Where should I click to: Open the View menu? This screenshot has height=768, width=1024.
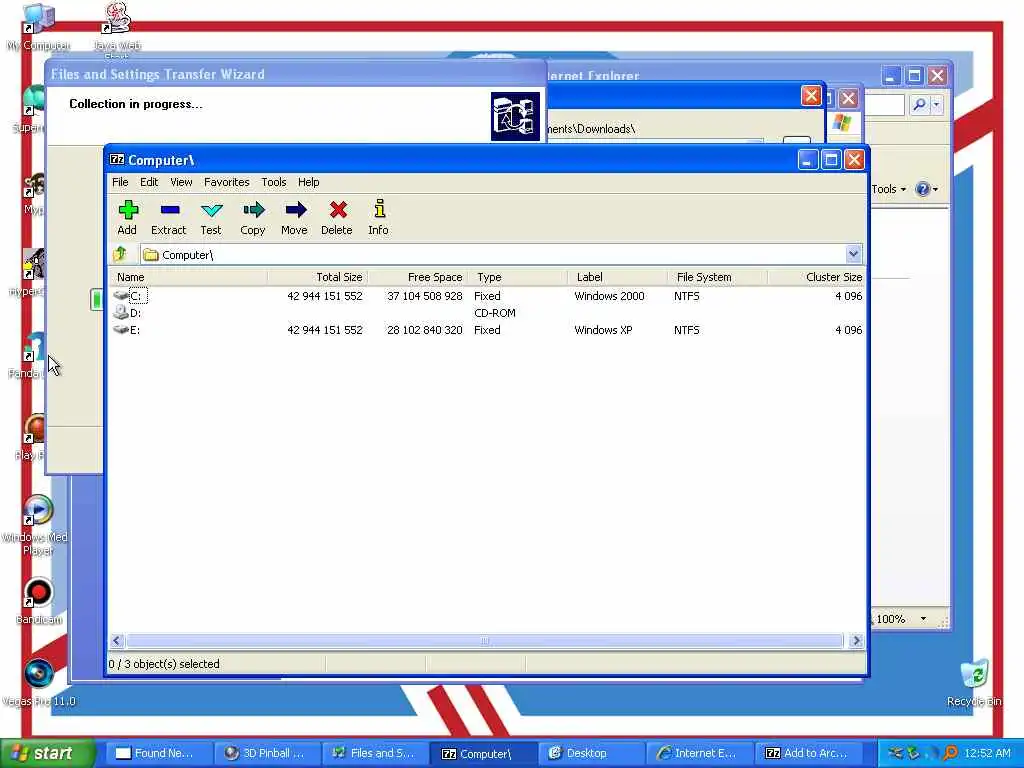[181, 182]
